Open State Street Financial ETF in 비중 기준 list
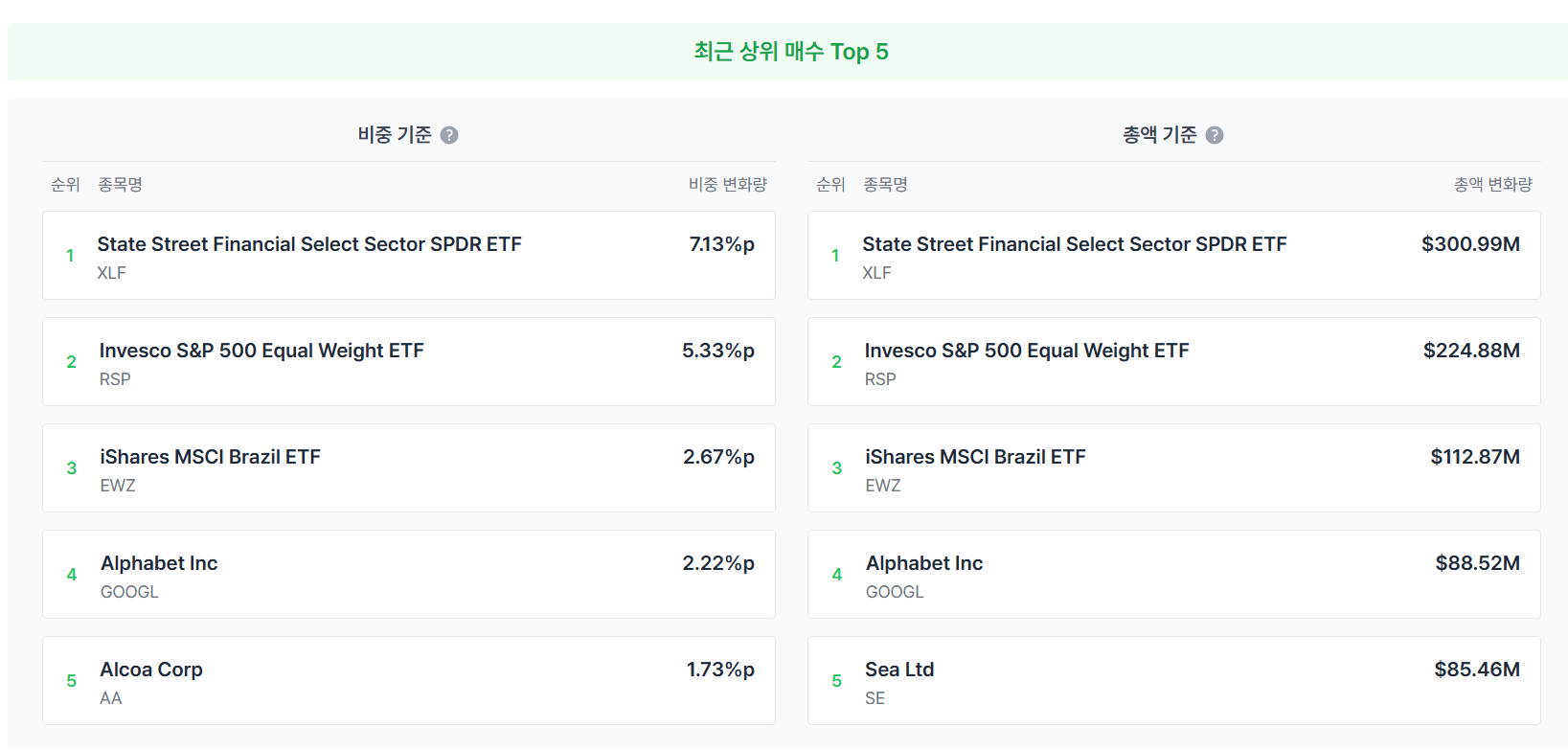Viewport: 1568px width, 750px height. click(409, 256)
